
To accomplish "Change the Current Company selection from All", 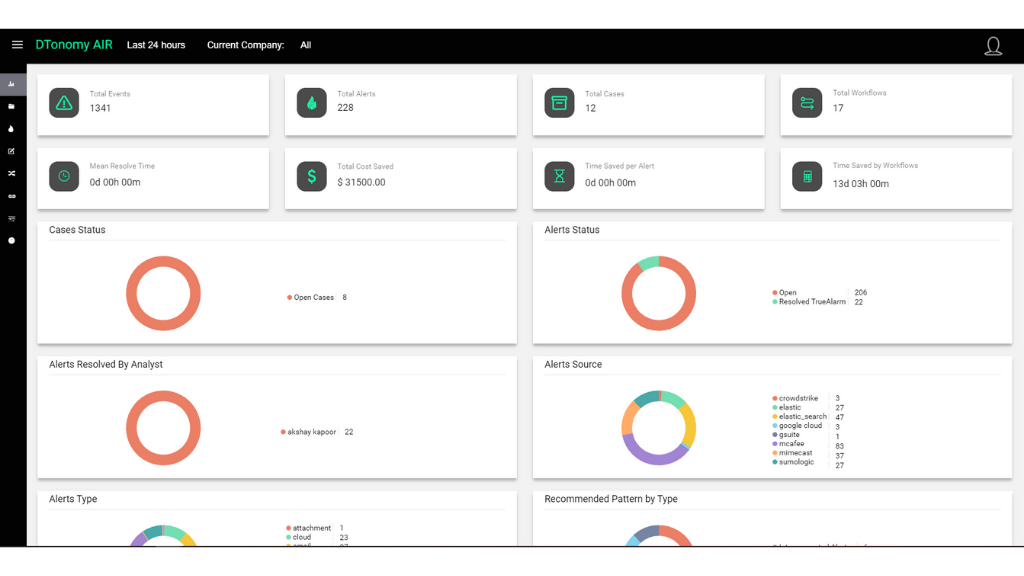I will pos(305,45).
